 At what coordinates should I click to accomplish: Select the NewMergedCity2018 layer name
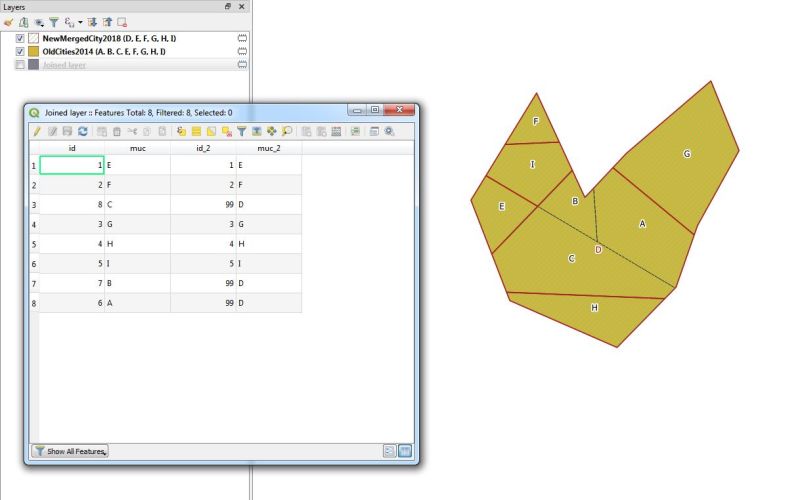click(x=109, y=38)
